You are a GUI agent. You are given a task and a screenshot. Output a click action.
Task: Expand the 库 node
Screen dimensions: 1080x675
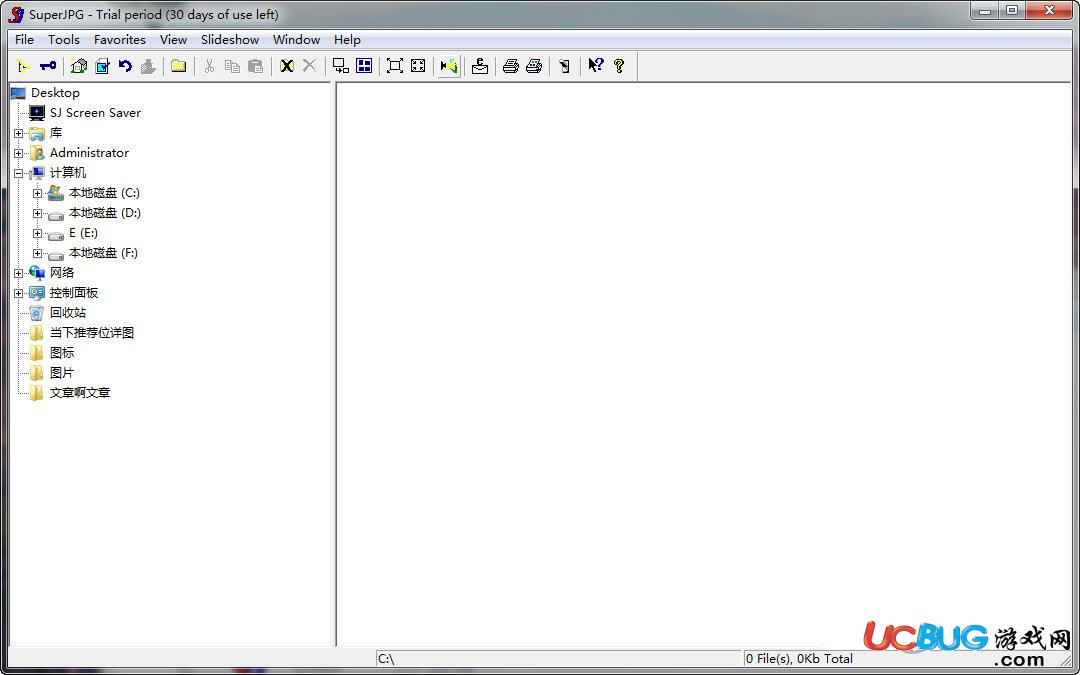[x=19, y=133]
